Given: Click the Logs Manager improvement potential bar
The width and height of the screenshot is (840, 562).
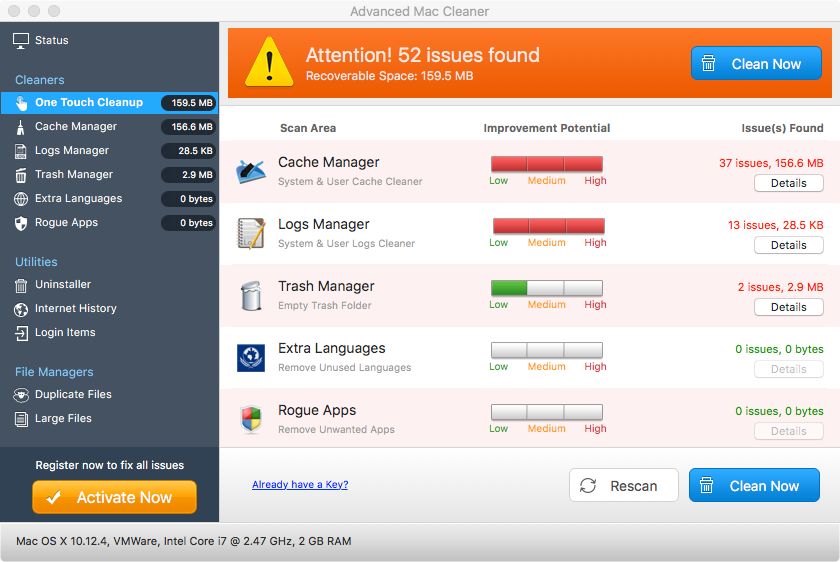Looking at the screenshot, I should tap(549, 226).
